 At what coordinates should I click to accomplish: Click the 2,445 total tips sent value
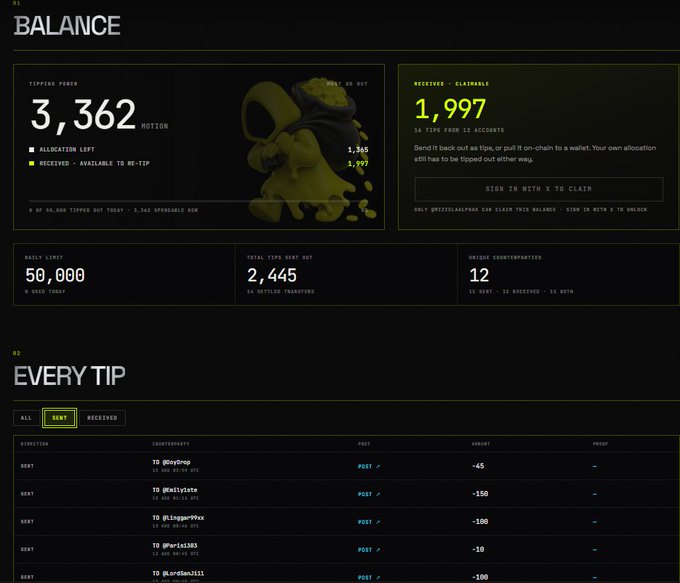coord(272,275)
